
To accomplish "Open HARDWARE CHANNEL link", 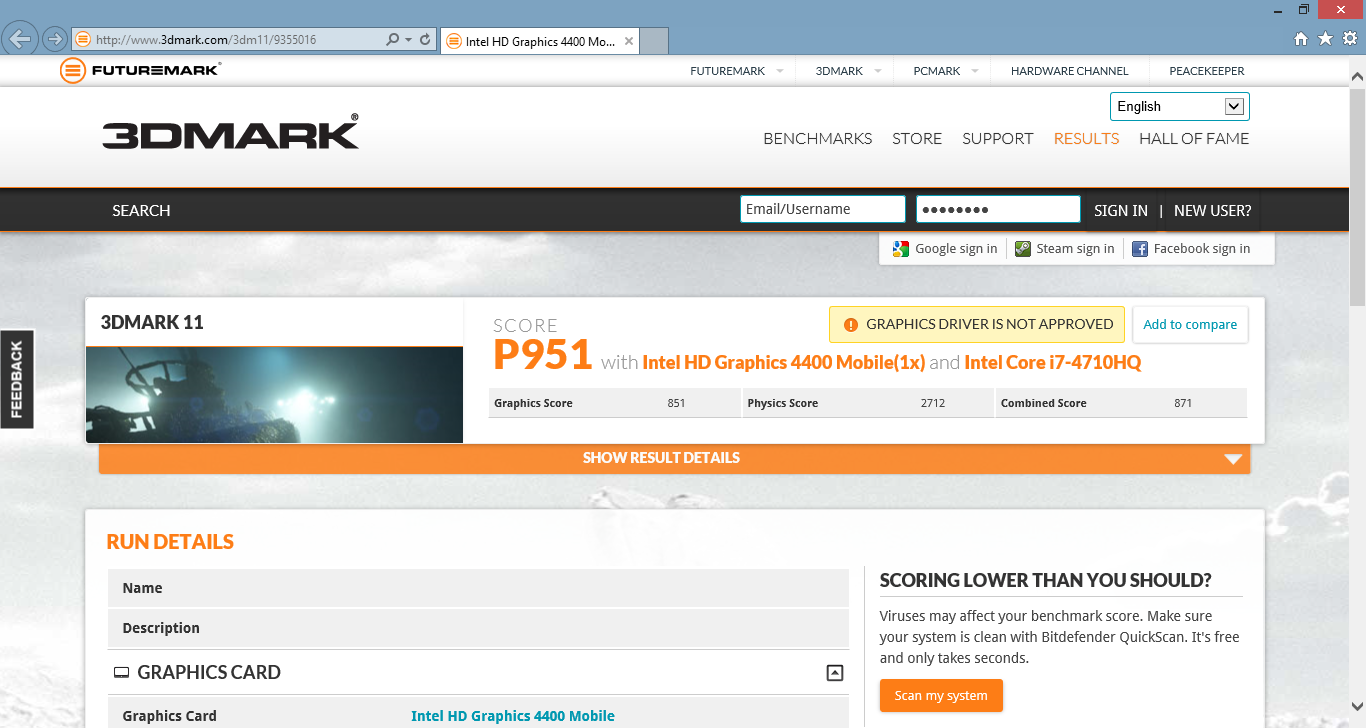I will coord(1069,71).
